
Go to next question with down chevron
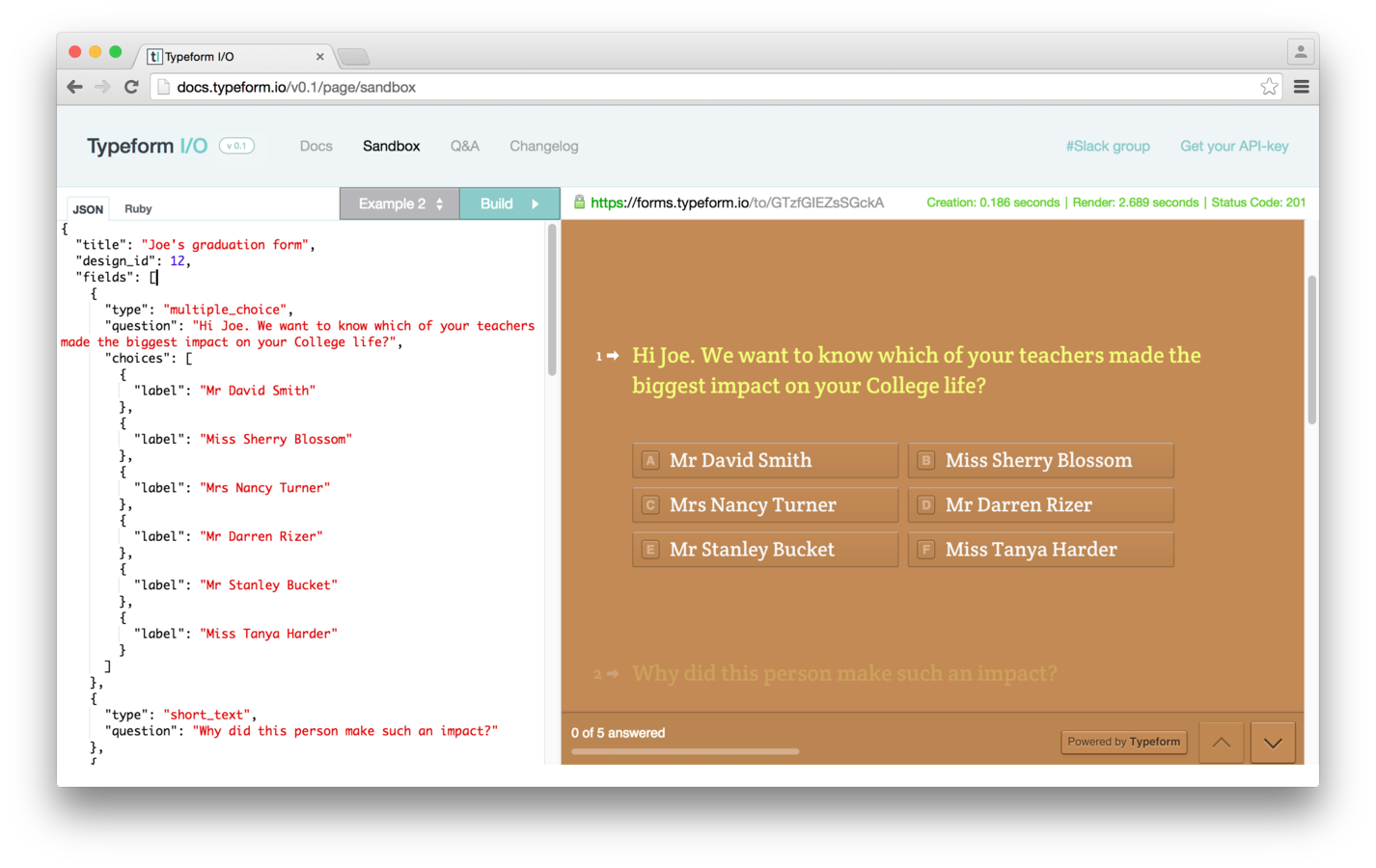1273,743
